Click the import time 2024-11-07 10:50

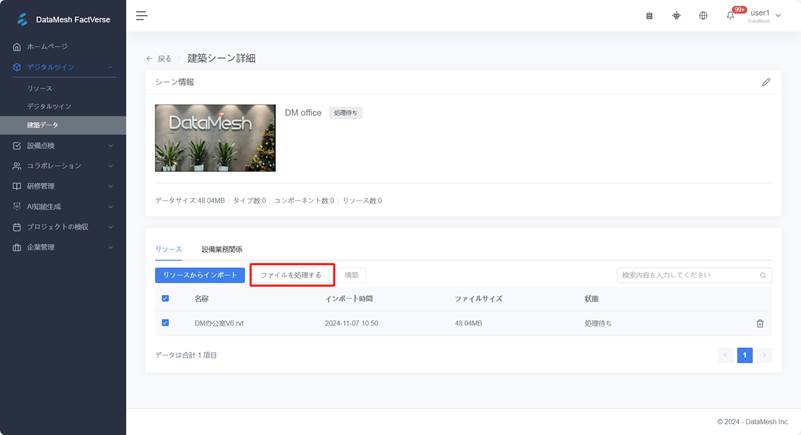tap(351, 323)
